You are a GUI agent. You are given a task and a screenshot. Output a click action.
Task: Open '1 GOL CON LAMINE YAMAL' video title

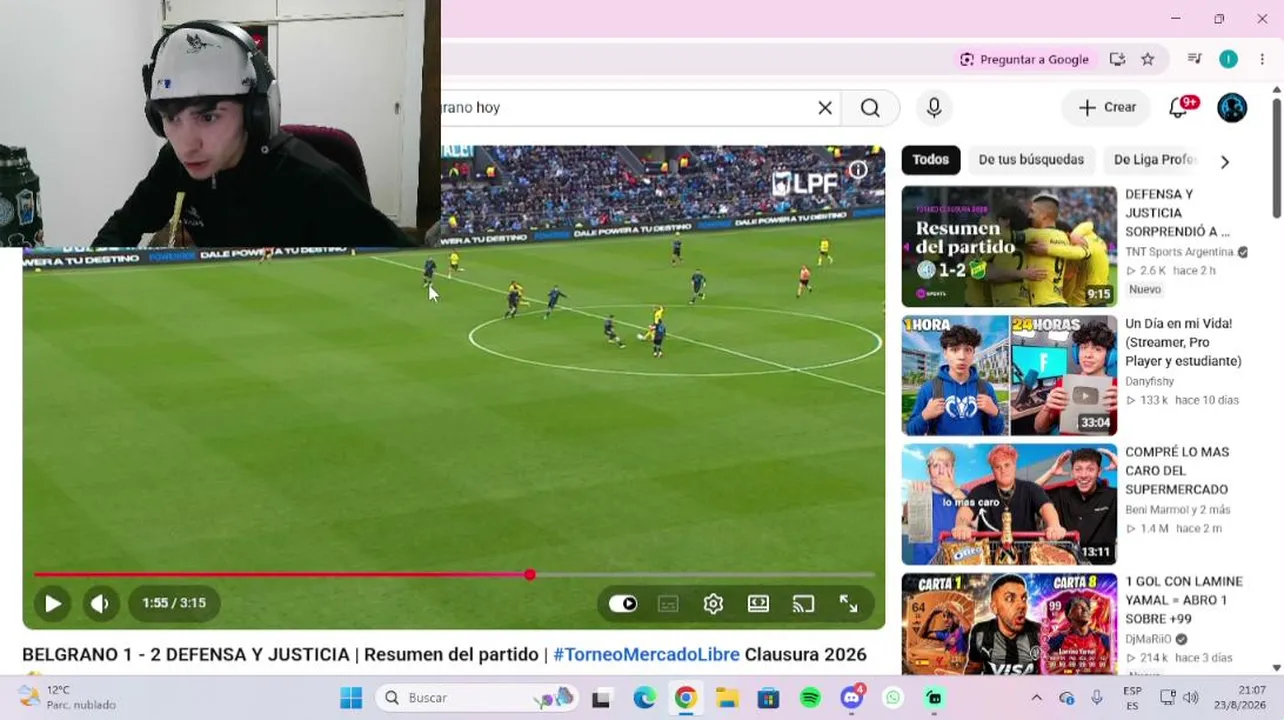[x=1184, y=600]
